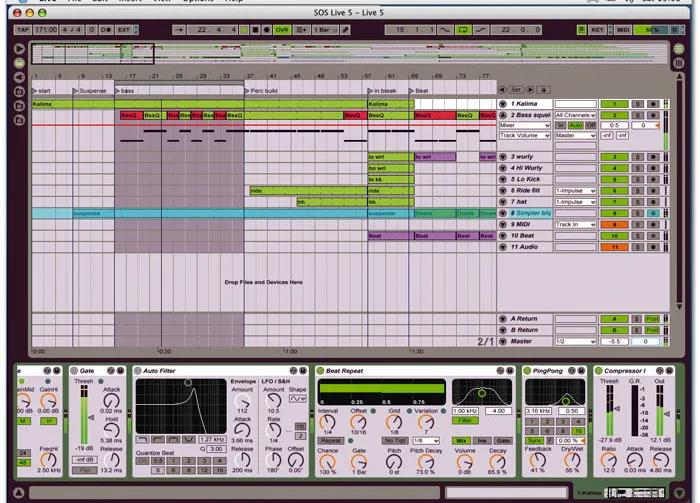This screenshot has width=700, height=503.
Task: Click the TAP tempo button
Action: tap(22, 30)
